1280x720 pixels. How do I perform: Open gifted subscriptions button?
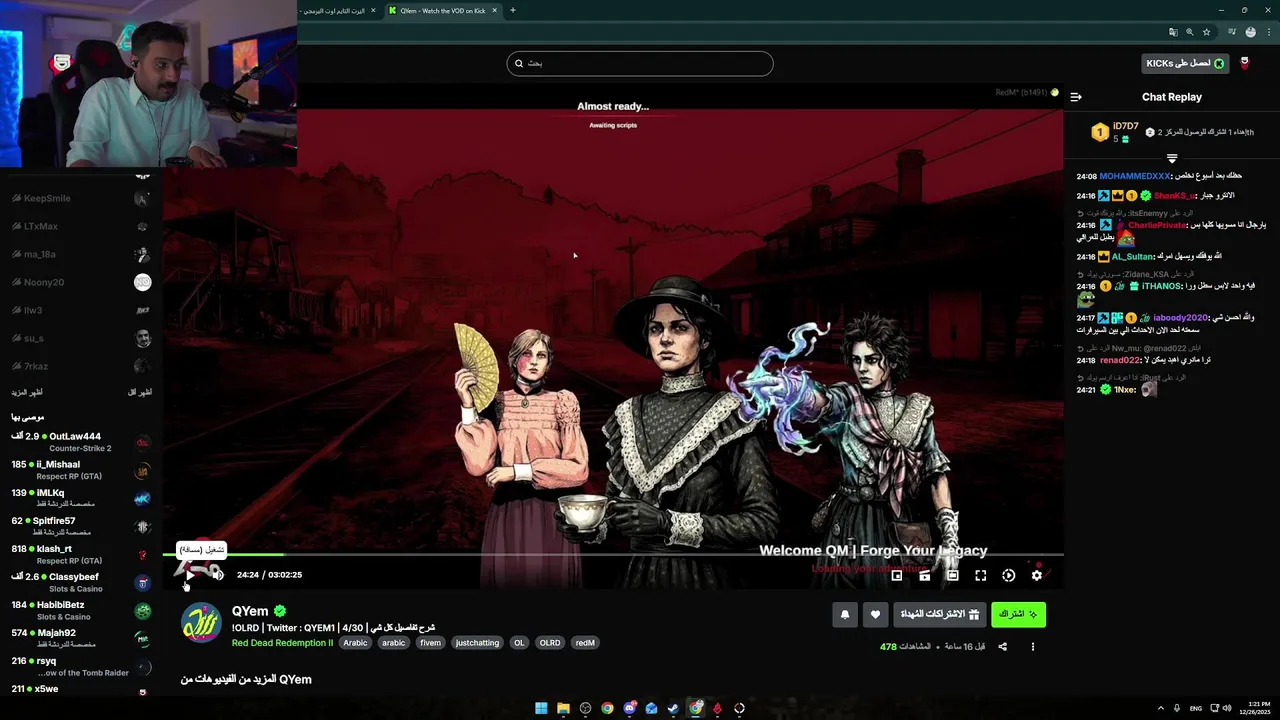click(x=940, y=614)
